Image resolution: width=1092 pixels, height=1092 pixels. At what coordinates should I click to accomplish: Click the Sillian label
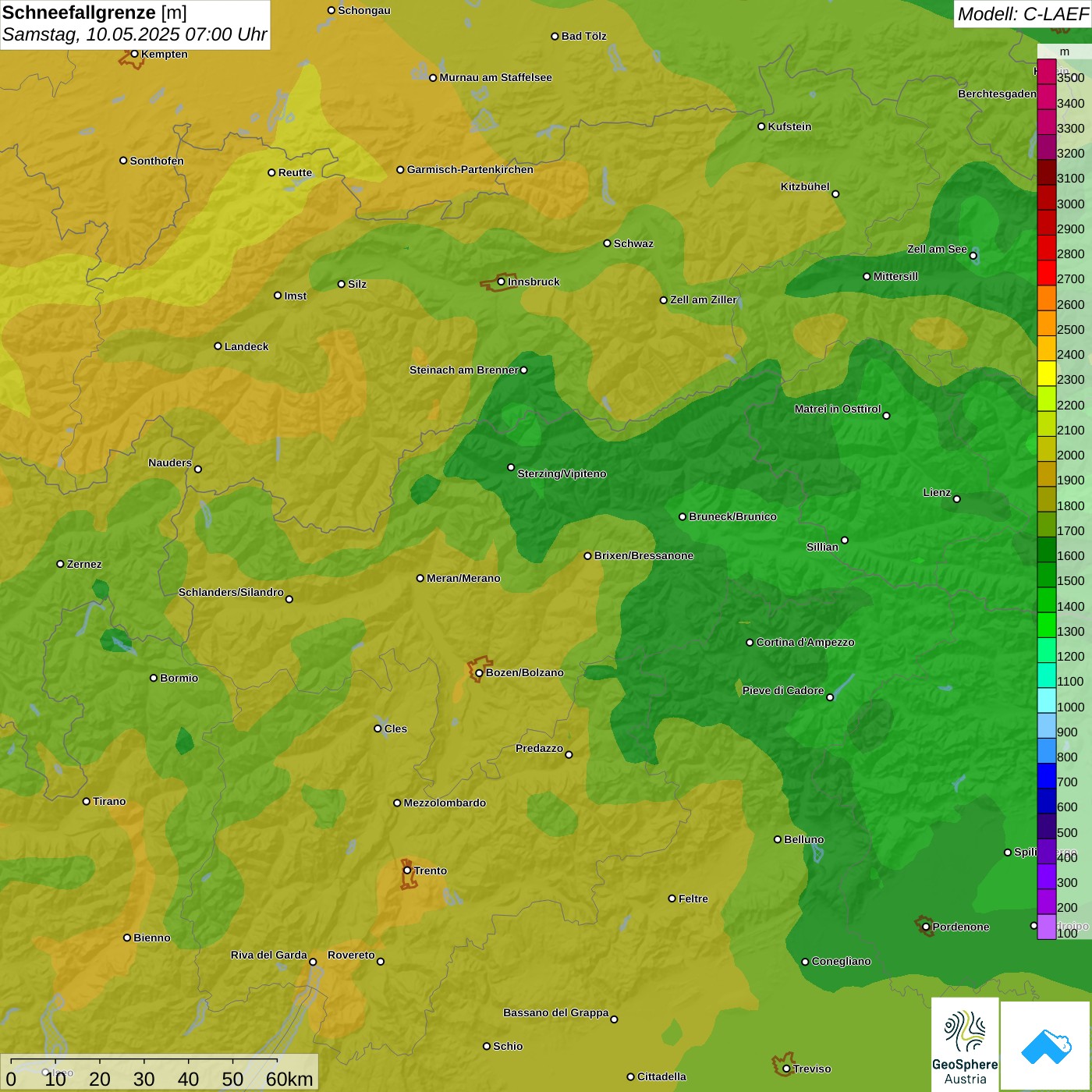click(822, 547)
